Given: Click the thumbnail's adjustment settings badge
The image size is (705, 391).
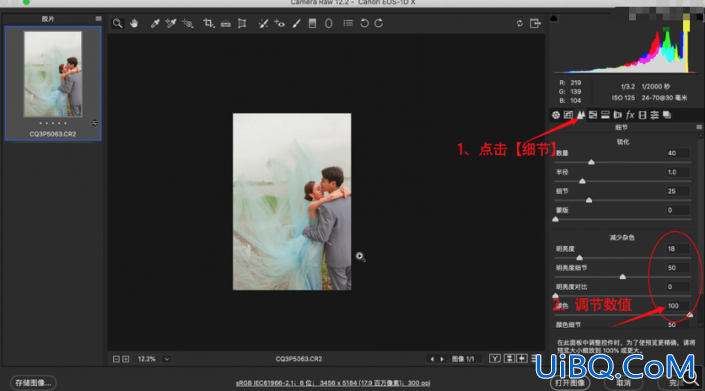Looking at the screenshot, I should coord(94,123).
